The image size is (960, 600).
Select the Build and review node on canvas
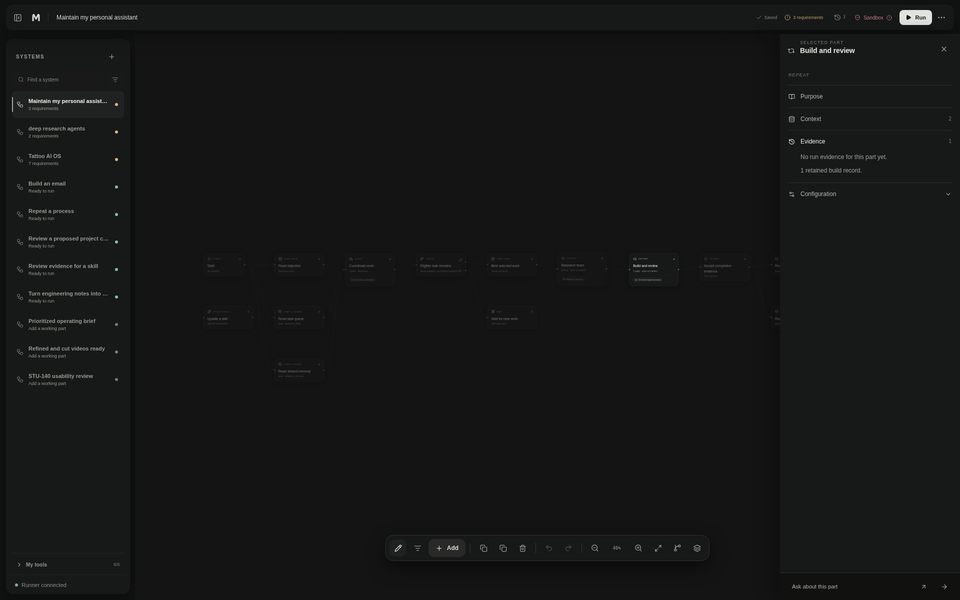coord(654,269)
